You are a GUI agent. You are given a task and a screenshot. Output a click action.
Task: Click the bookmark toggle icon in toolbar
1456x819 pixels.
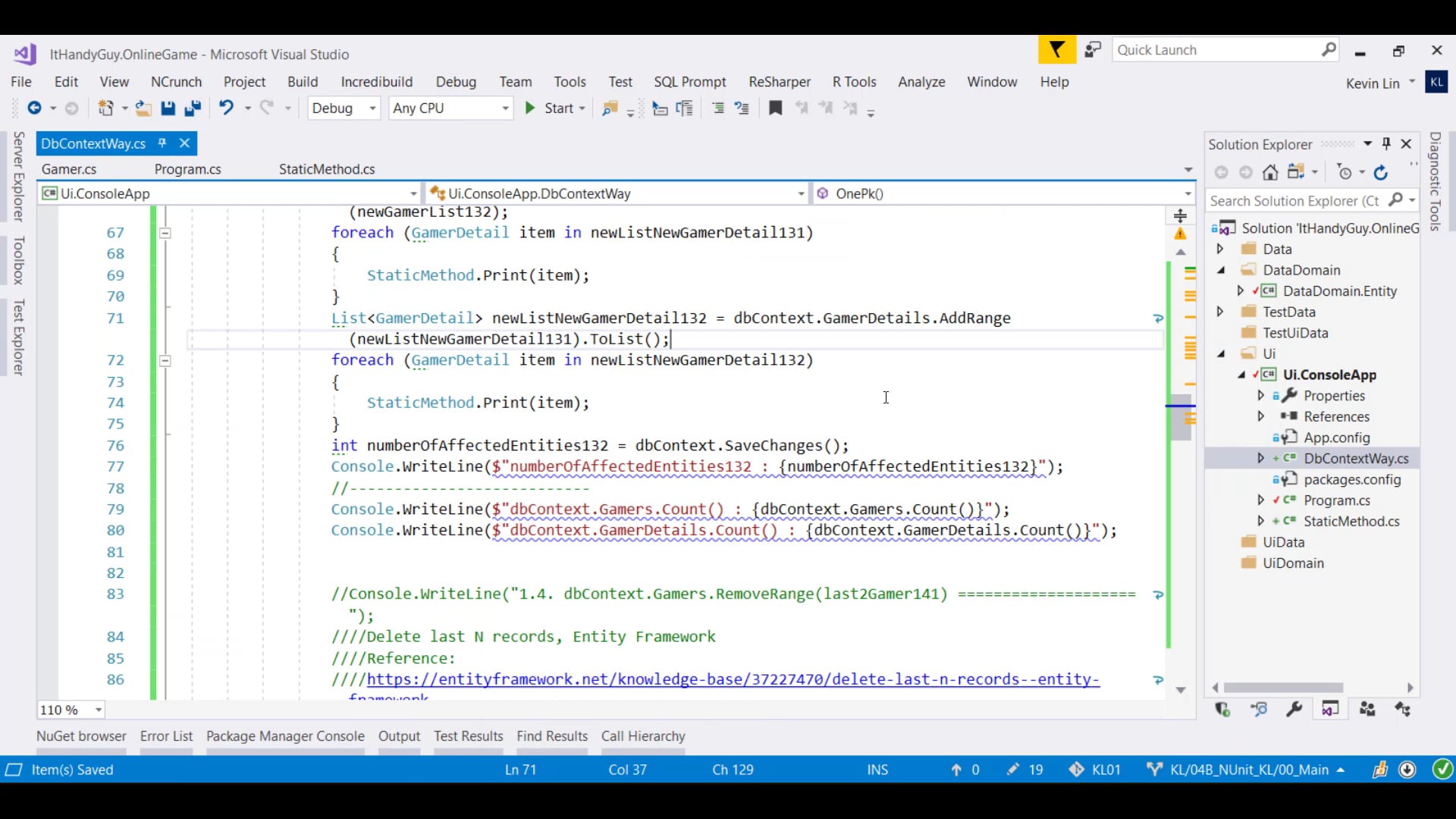[x=775, y=108]
